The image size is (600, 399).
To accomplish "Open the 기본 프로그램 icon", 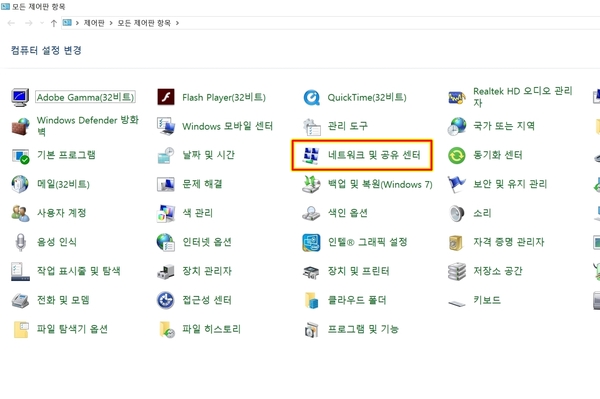I will [x=20, y=156].
